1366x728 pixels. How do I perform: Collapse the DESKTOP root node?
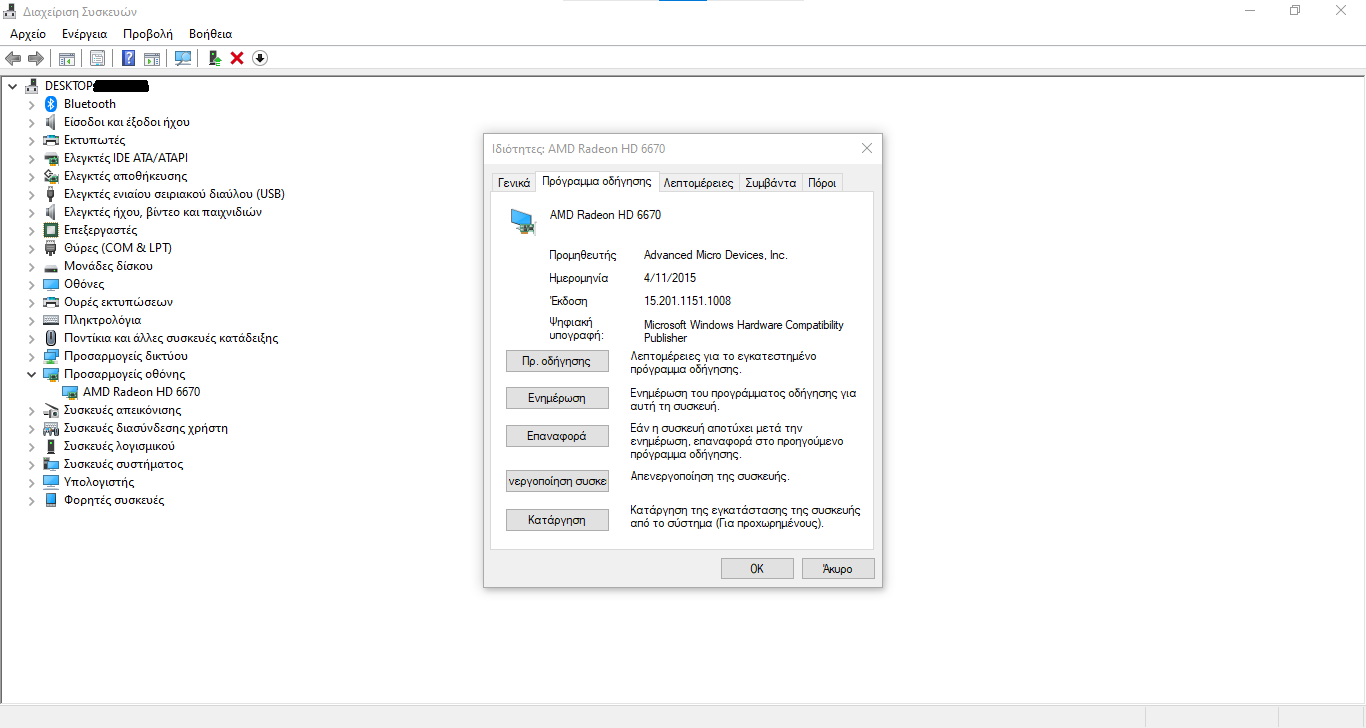click(13, 86)
